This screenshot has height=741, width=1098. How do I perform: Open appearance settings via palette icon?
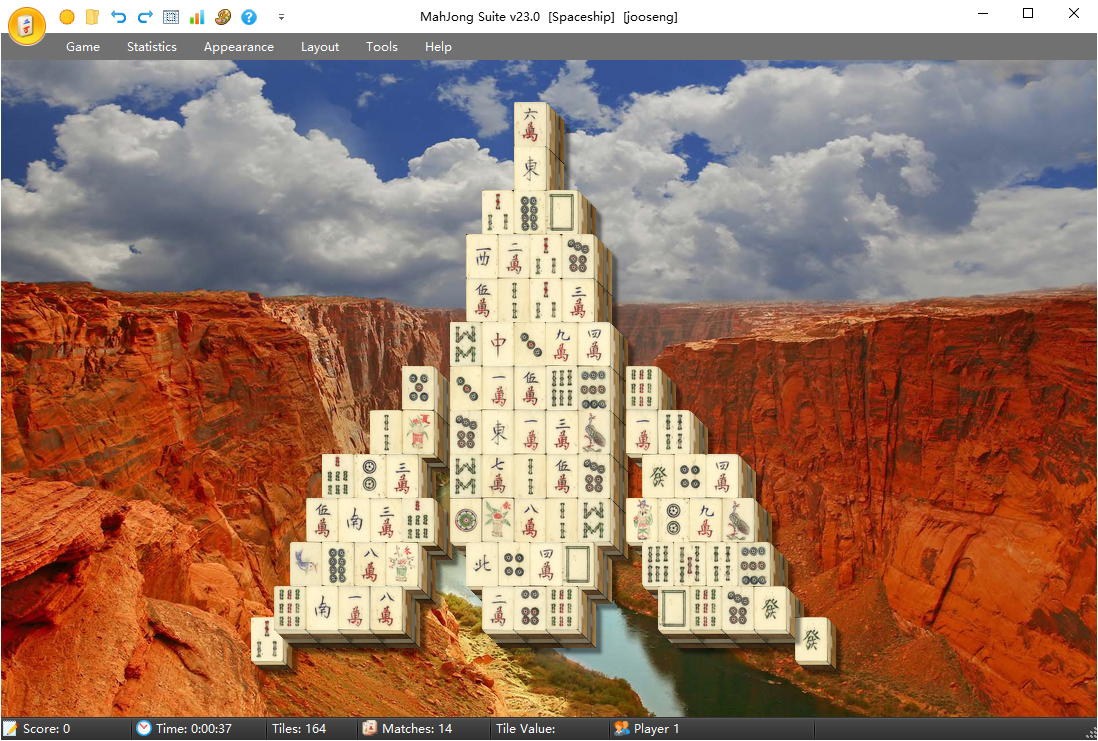(223, 17)
